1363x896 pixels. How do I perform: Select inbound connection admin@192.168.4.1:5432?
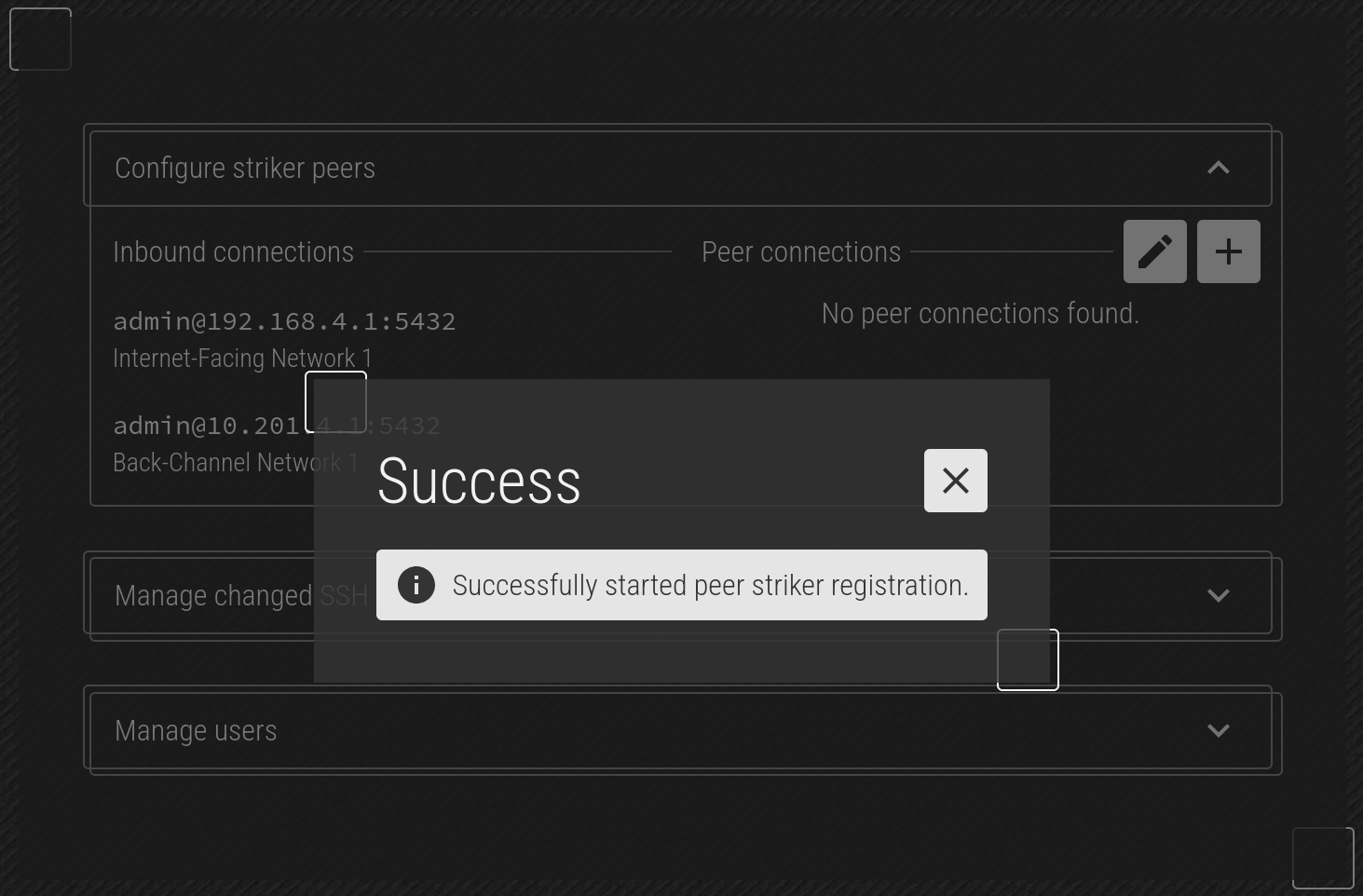(284, 321)
